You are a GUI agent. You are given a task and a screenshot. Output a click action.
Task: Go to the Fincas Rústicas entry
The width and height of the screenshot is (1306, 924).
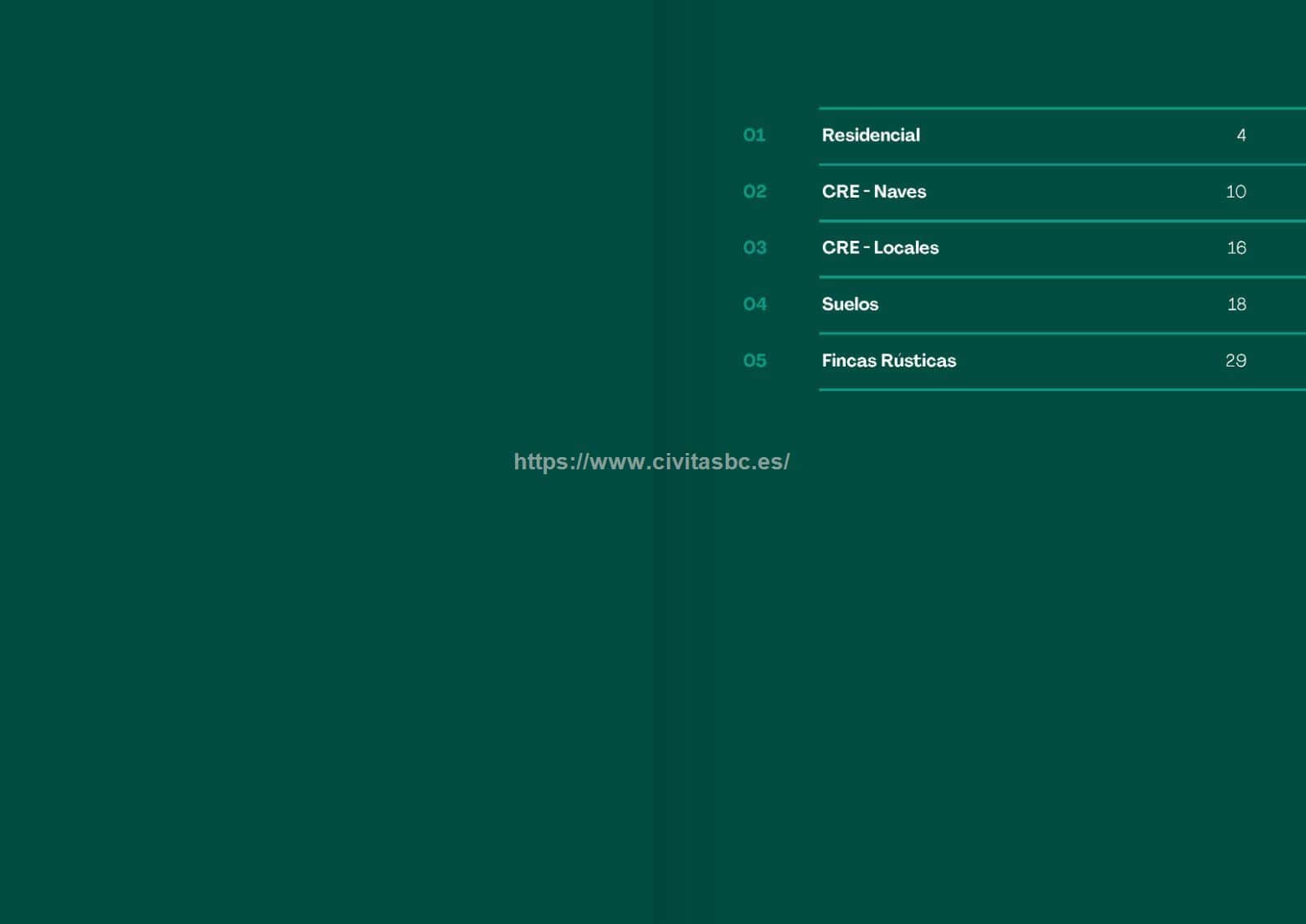(x=888, y=361)
